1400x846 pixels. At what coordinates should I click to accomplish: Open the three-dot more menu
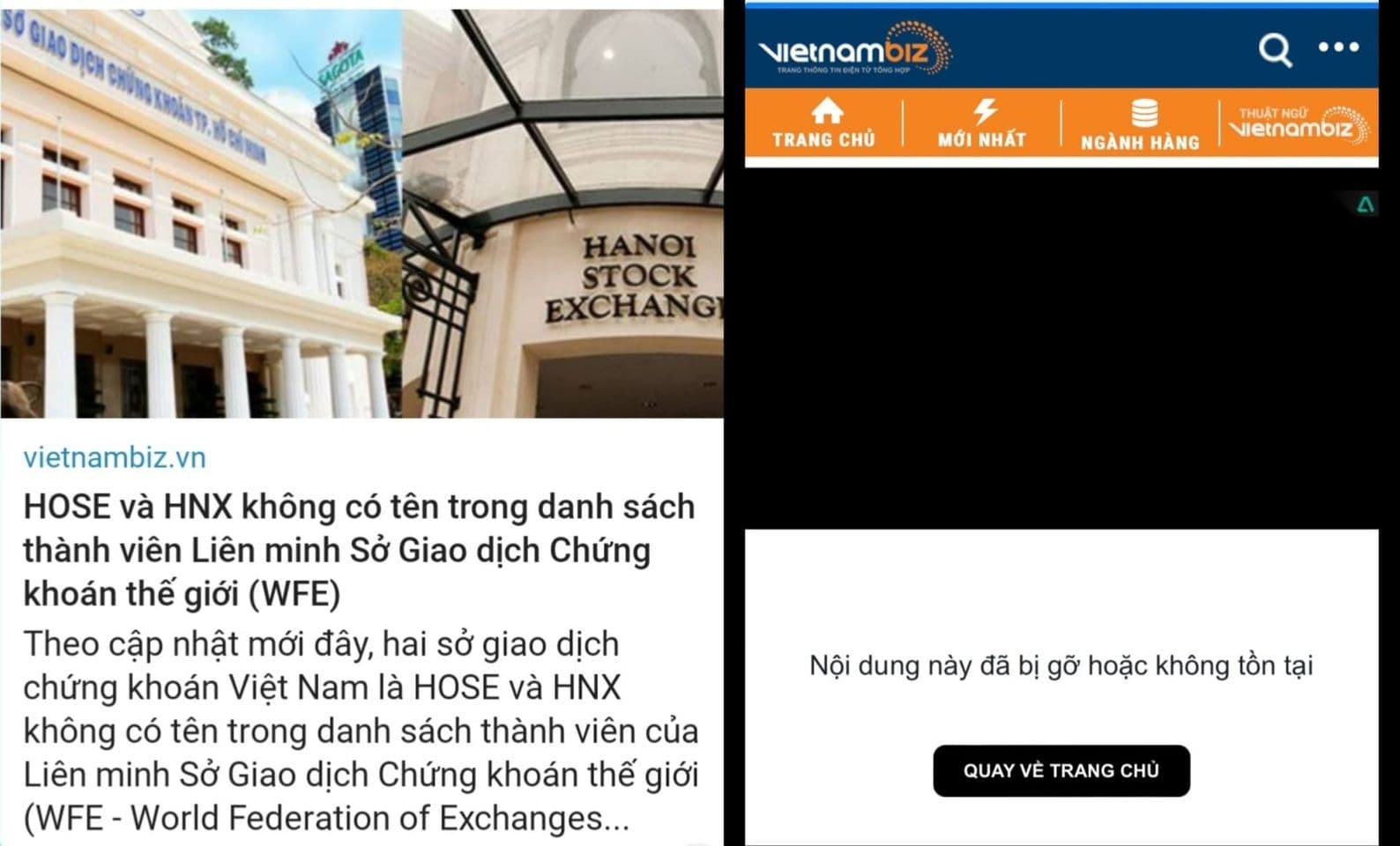[1338, 47]
